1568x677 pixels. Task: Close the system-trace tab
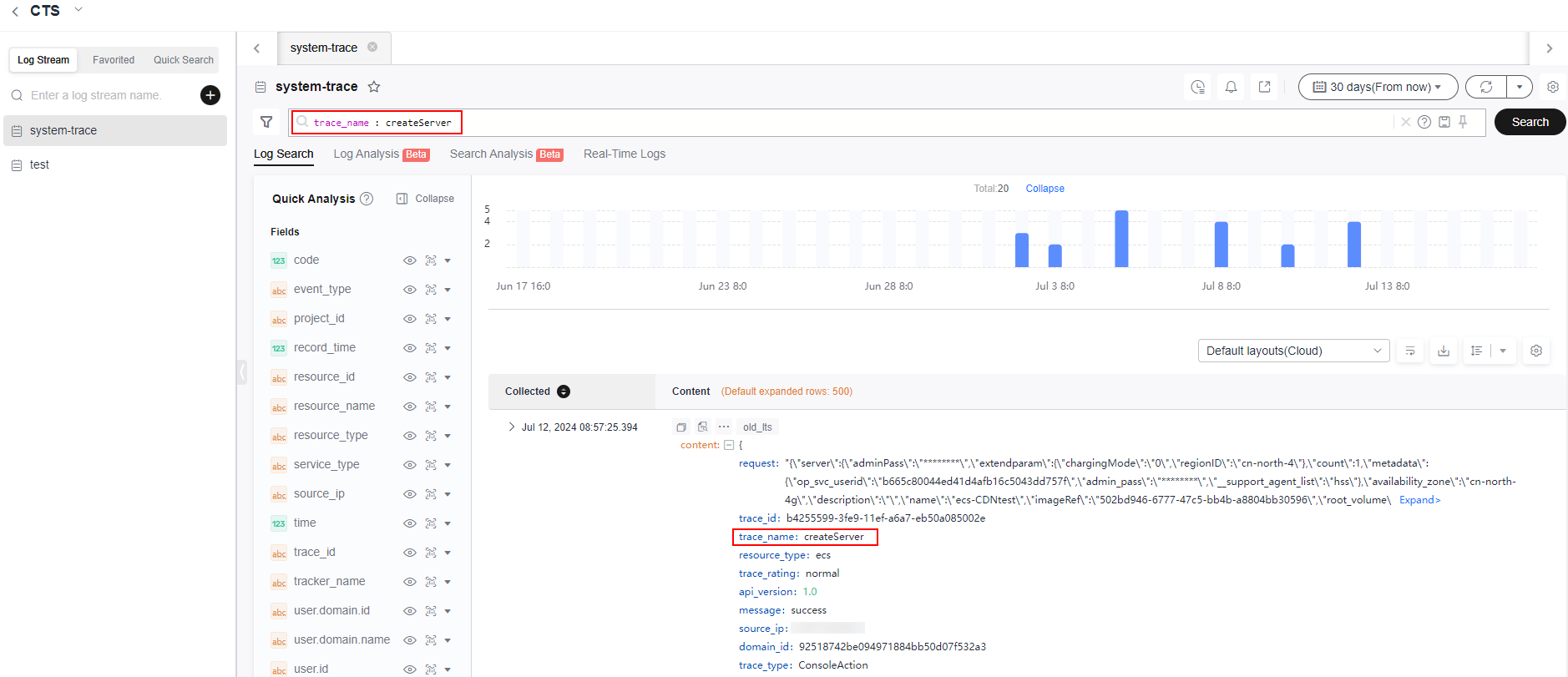pos(372,47)
